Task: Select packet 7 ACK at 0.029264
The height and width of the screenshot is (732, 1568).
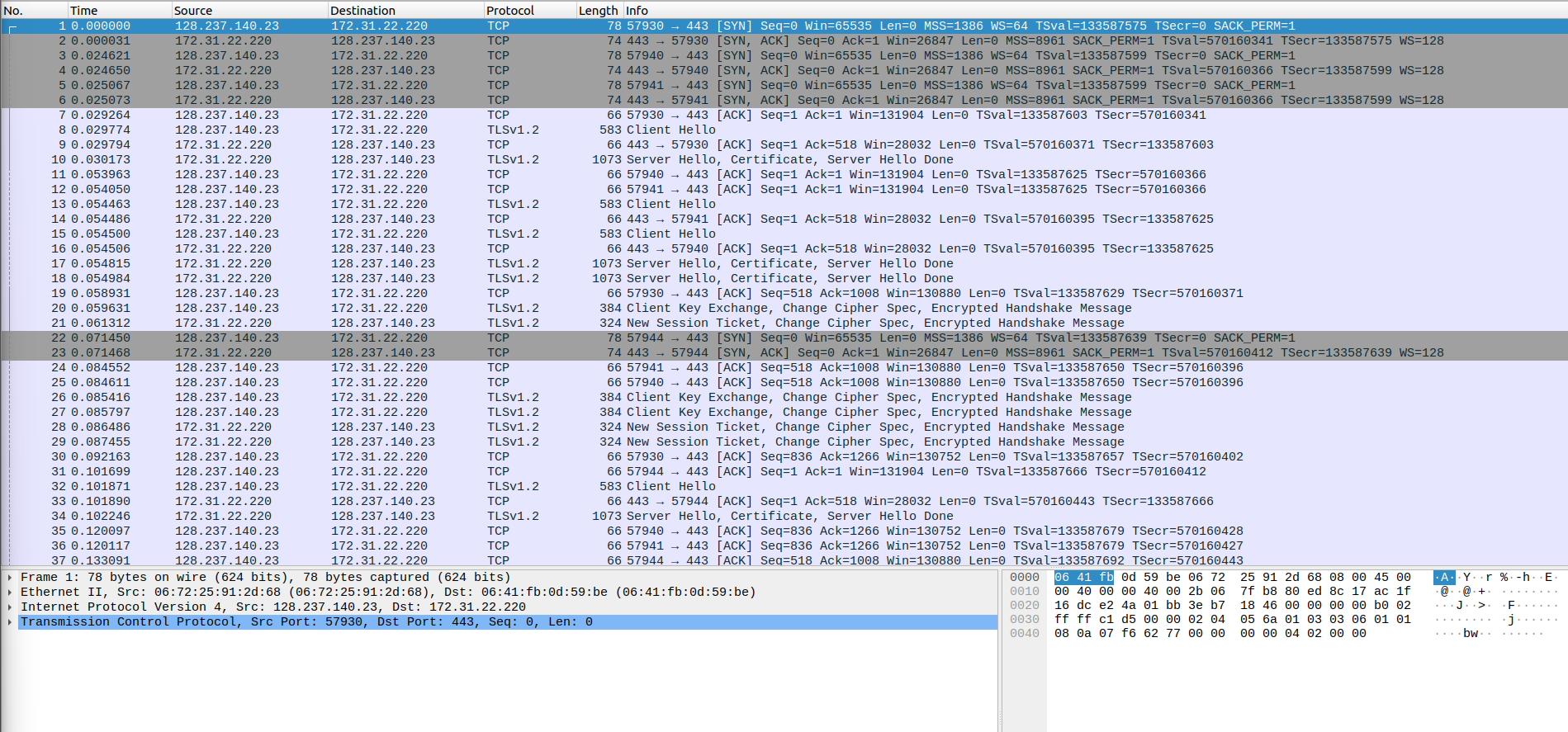Action: coord(784,116)
